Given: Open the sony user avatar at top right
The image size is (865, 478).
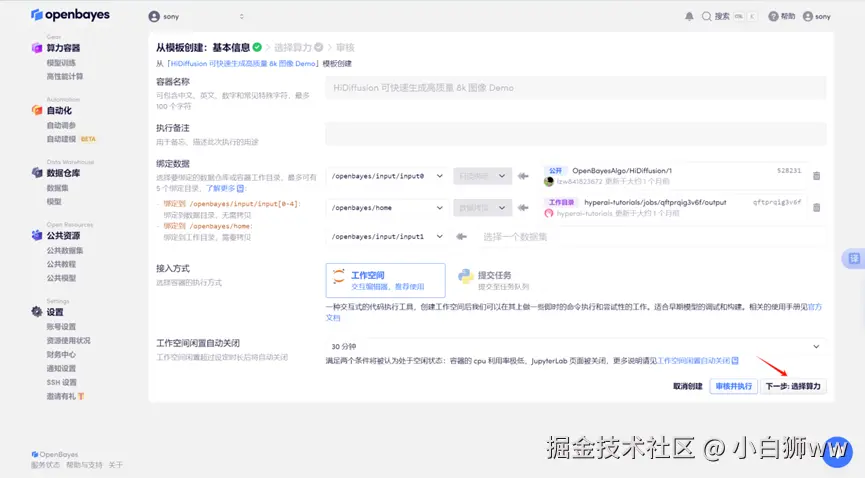Looking at the screenshot, I should pyautogui.click(x=808, y=17).
